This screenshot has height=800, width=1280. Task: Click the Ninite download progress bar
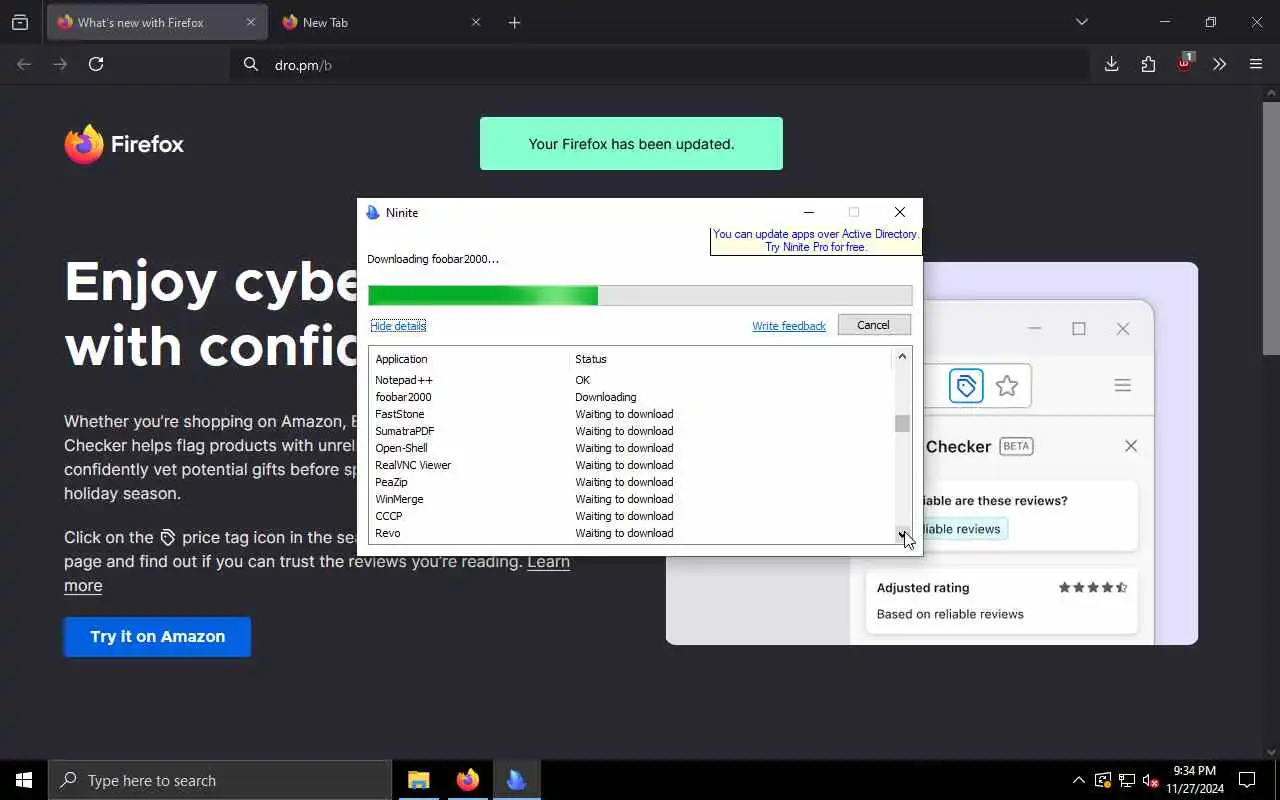640,295
